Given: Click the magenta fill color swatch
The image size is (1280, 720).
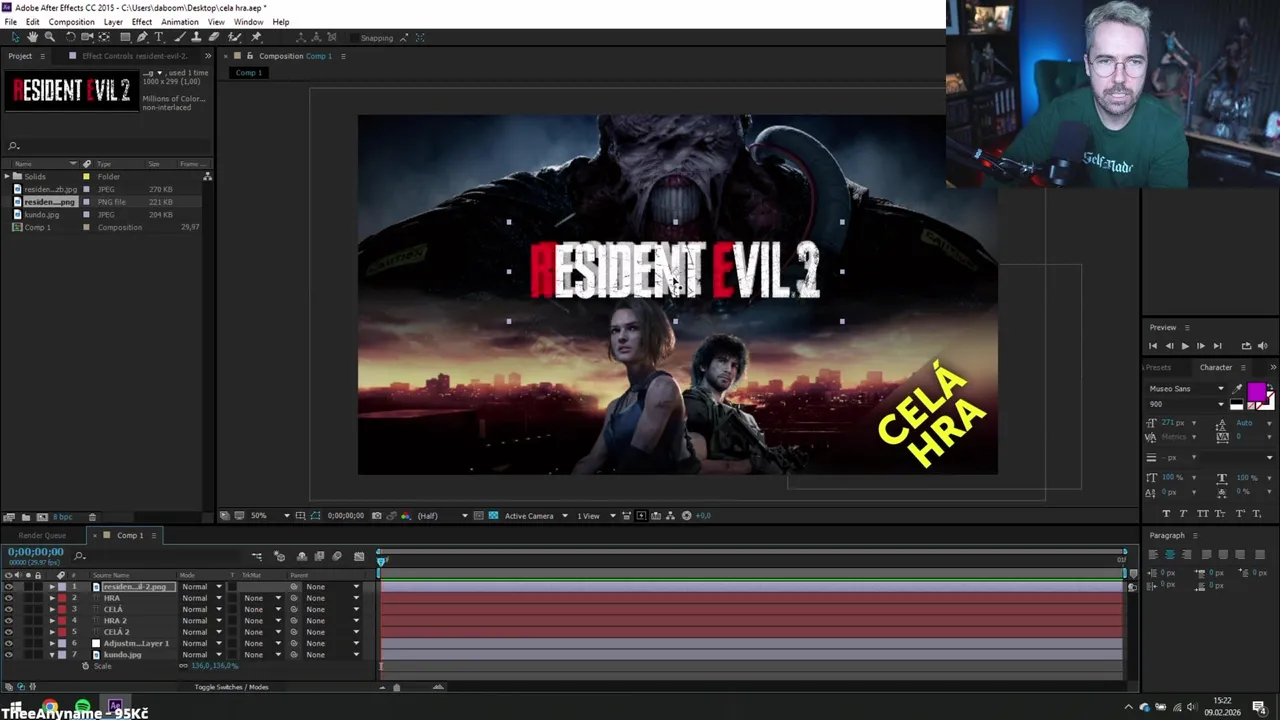Looking at the screenshot, I should (1256, 392).
